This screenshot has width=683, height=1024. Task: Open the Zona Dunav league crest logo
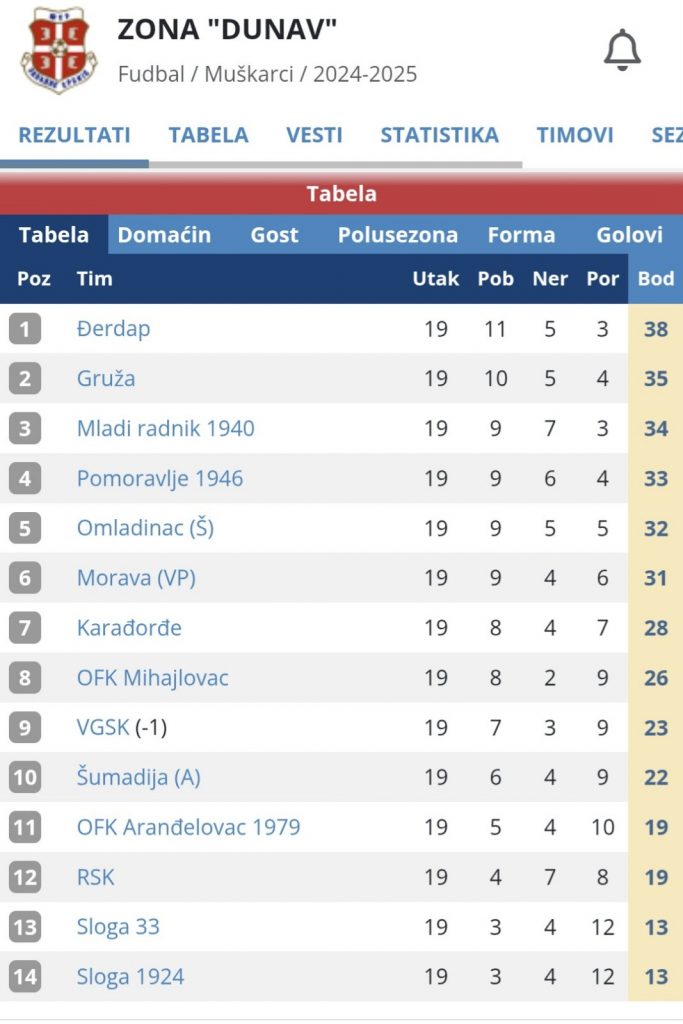[x=59, y=51]
